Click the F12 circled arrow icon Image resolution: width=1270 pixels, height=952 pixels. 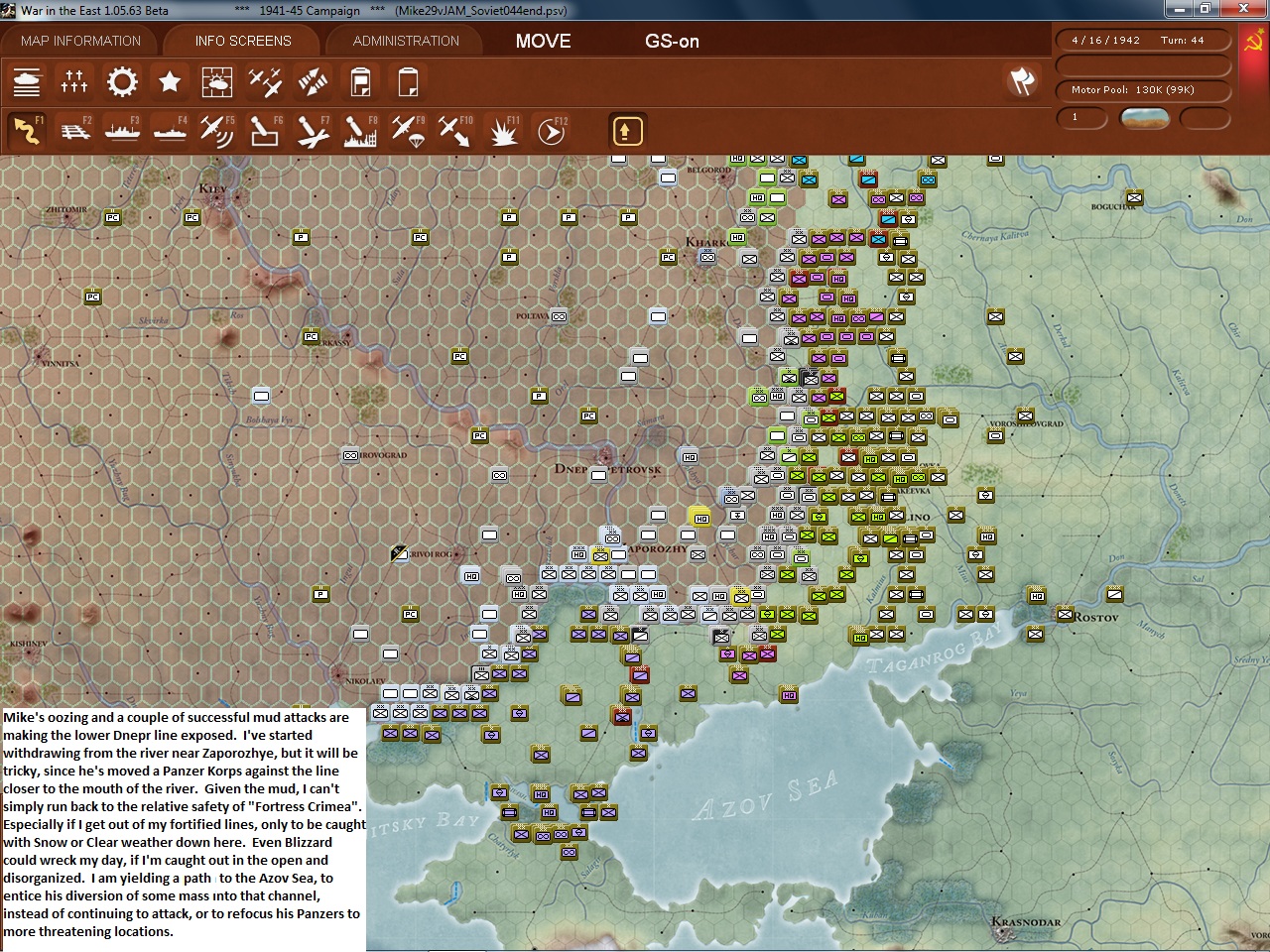coord(551,131)
